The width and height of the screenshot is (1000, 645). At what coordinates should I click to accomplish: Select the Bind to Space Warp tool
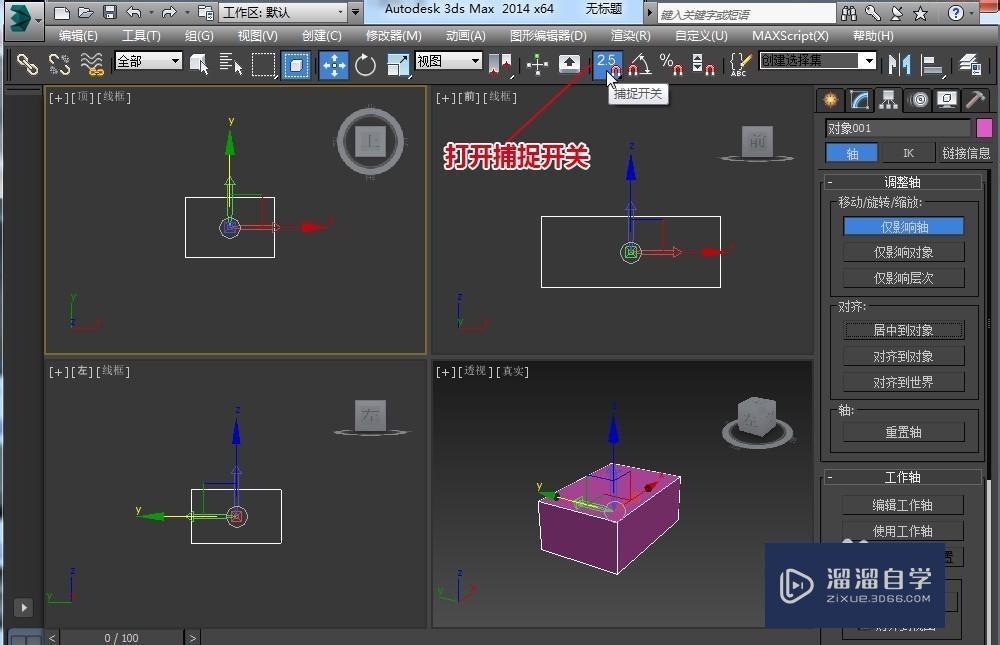click(x=91, y=63)
